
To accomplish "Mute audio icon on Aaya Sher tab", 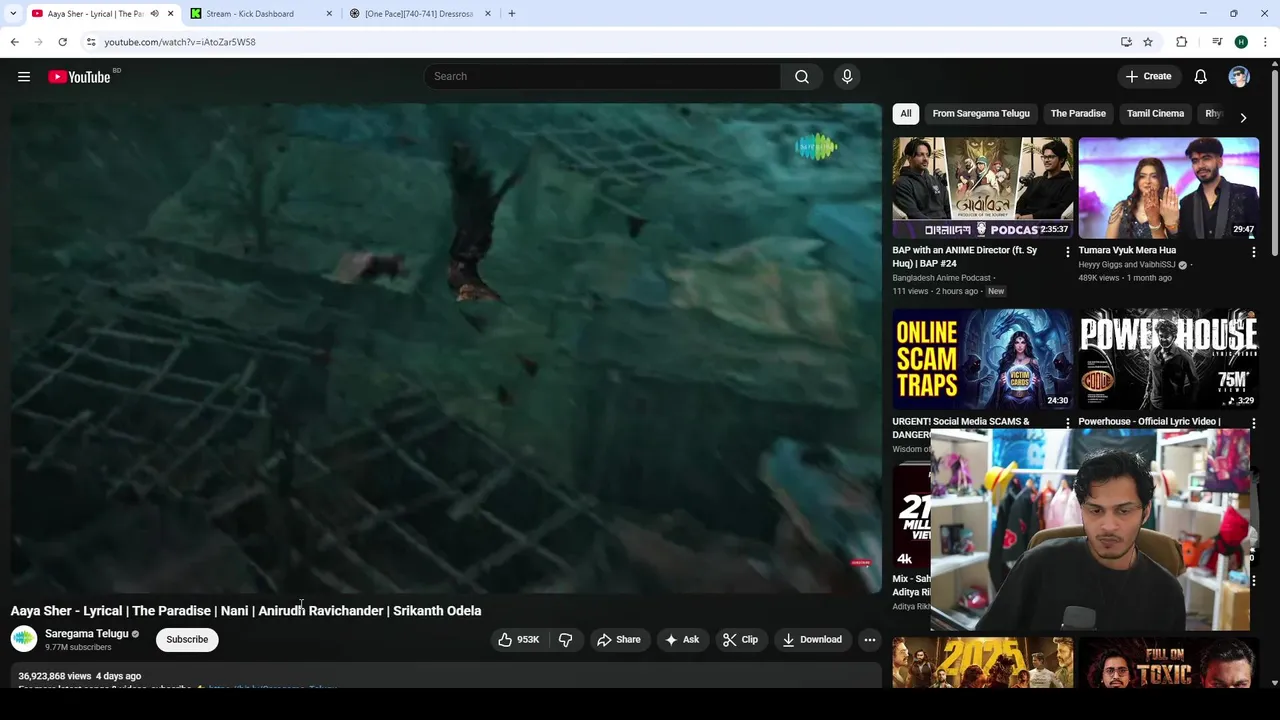I will point(154,14).
